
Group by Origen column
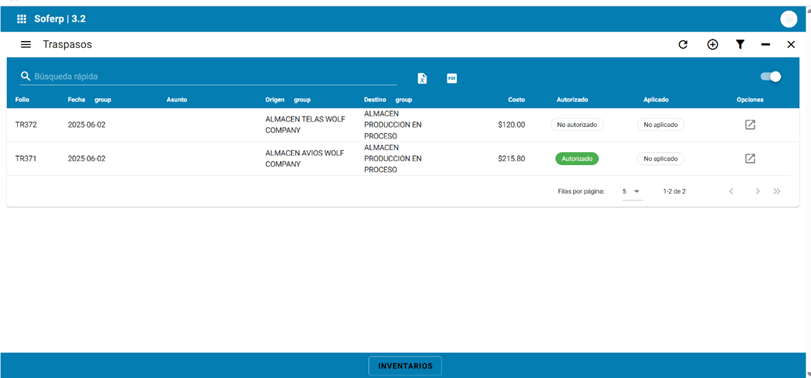[302, 100]
